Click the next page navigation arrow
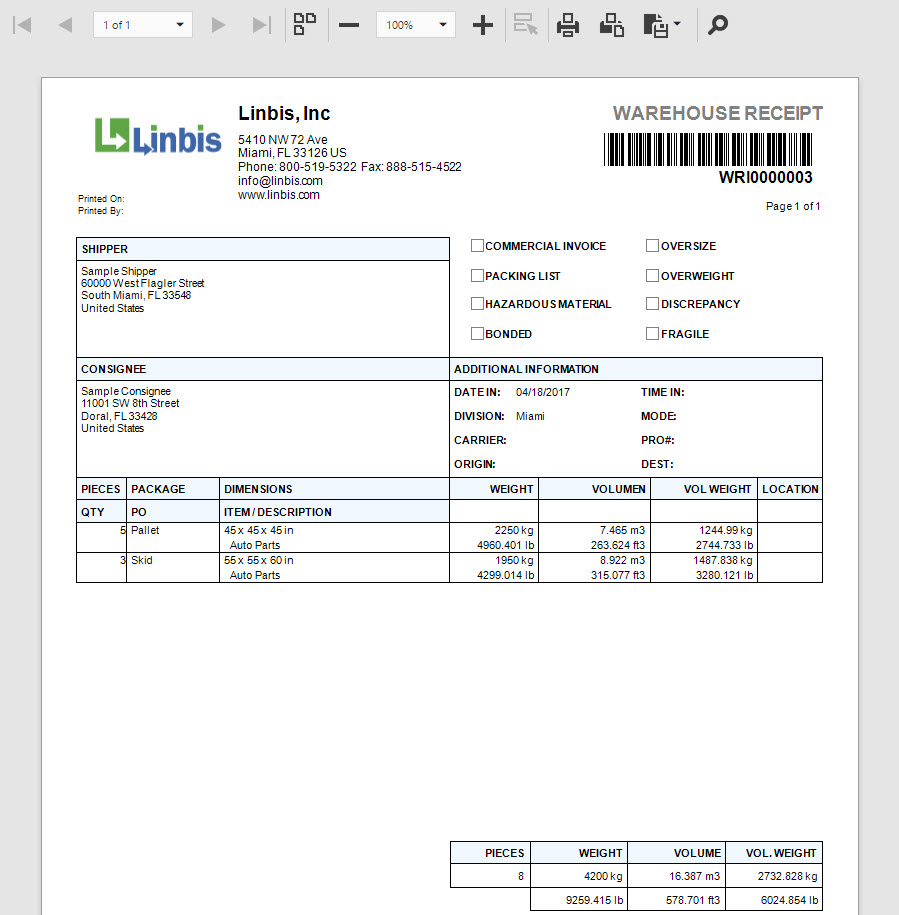Viewport: 899px width, 915px height. point(218,25)
